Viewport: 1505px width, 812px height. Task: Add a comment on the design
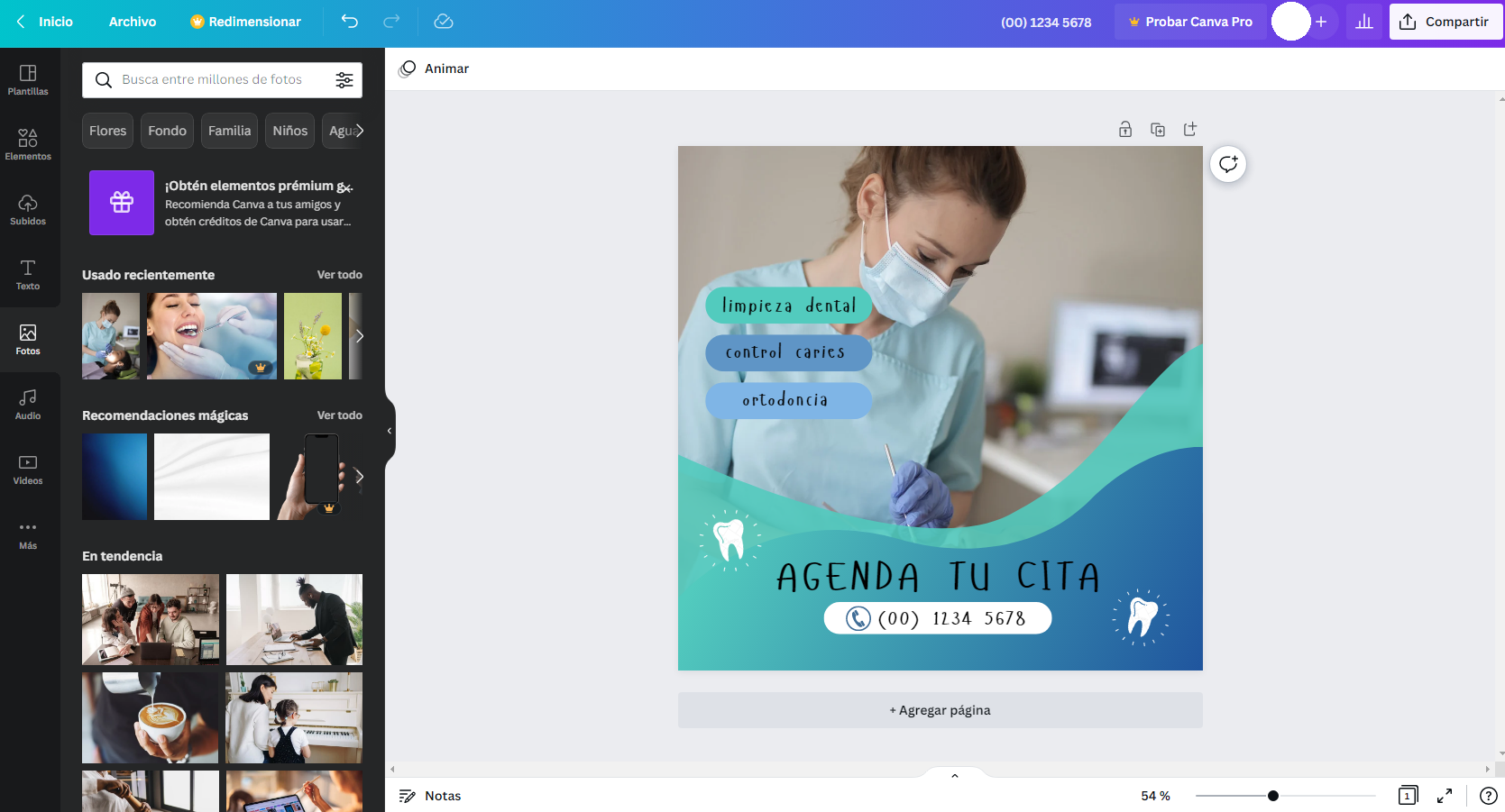coord(1228,164)
